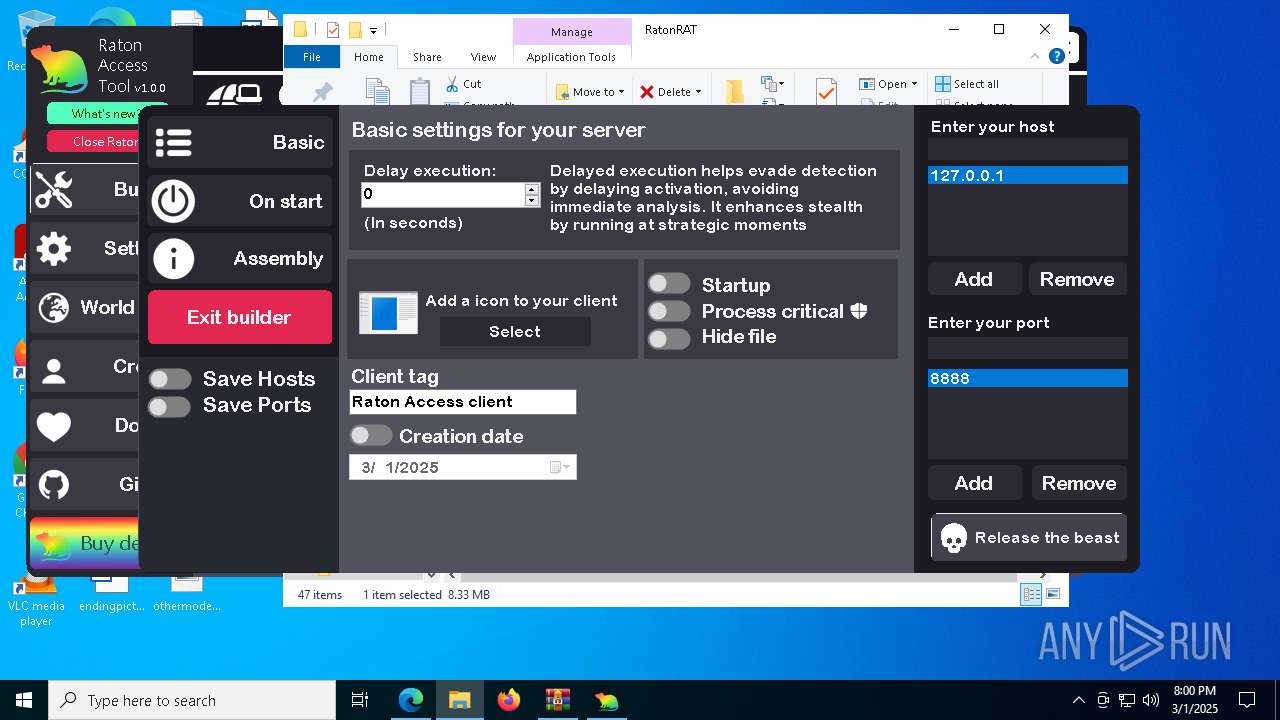Open Firefox from the taskbar
Image resolution: width=1280 pixels, height=720 pixels.
pos(509,700)
